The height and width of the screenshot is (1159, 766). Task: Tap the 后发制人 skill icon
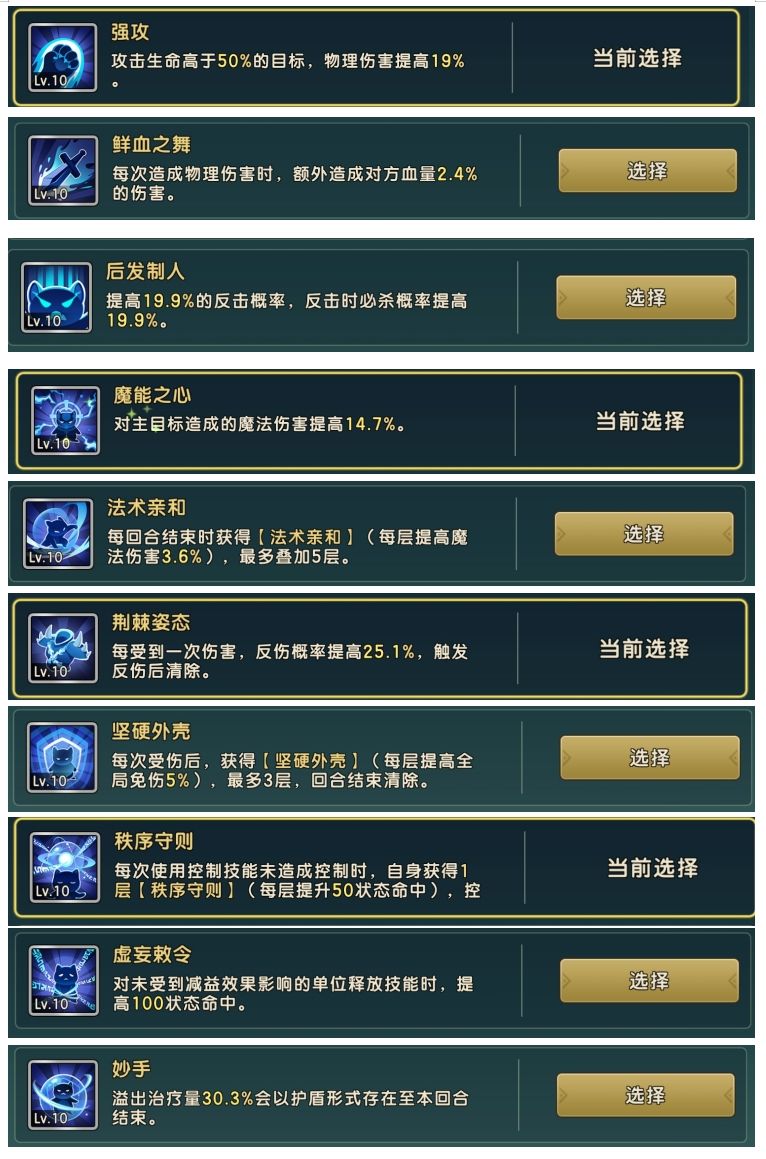click(57, 297)
